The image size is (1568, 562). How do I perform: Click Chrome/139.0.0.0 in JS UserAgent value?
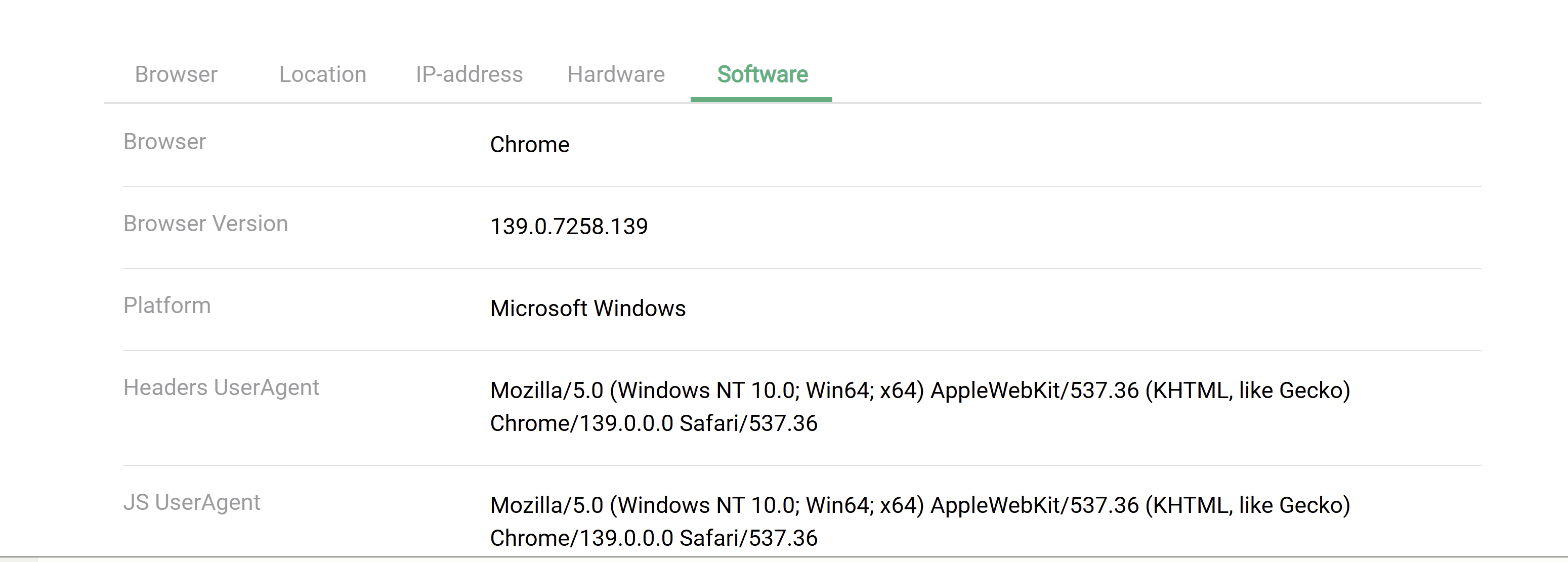click(581, 538)
